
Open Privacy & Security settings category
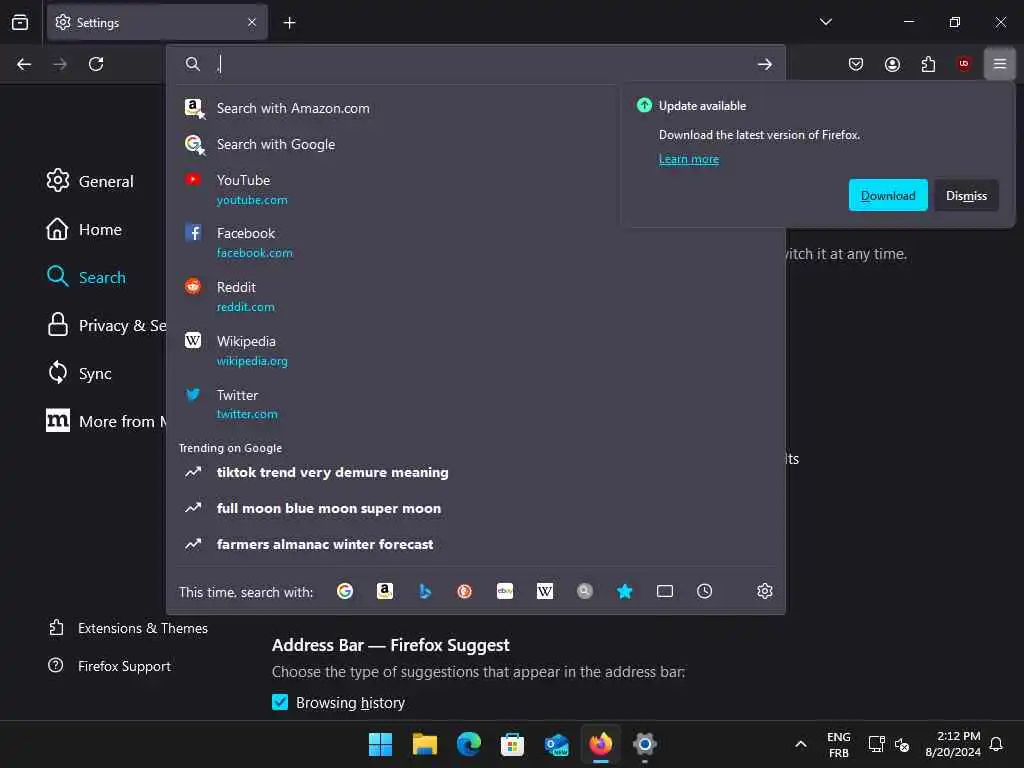click(x=106, y=325)
